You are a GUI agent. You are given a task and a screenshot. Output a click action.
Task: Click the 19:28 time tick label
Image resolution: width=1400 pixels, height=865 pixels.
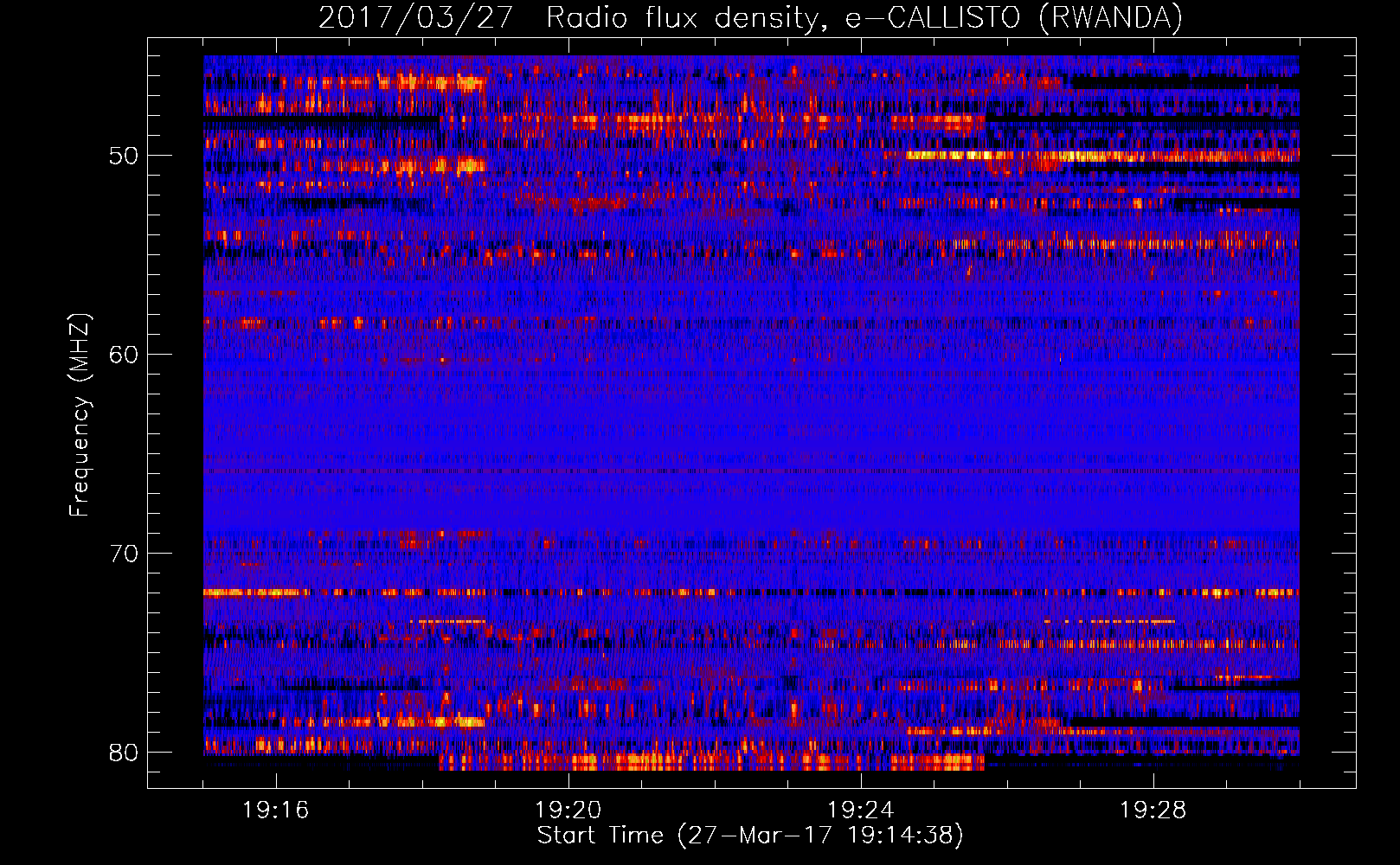click(x=1153, y=811)
